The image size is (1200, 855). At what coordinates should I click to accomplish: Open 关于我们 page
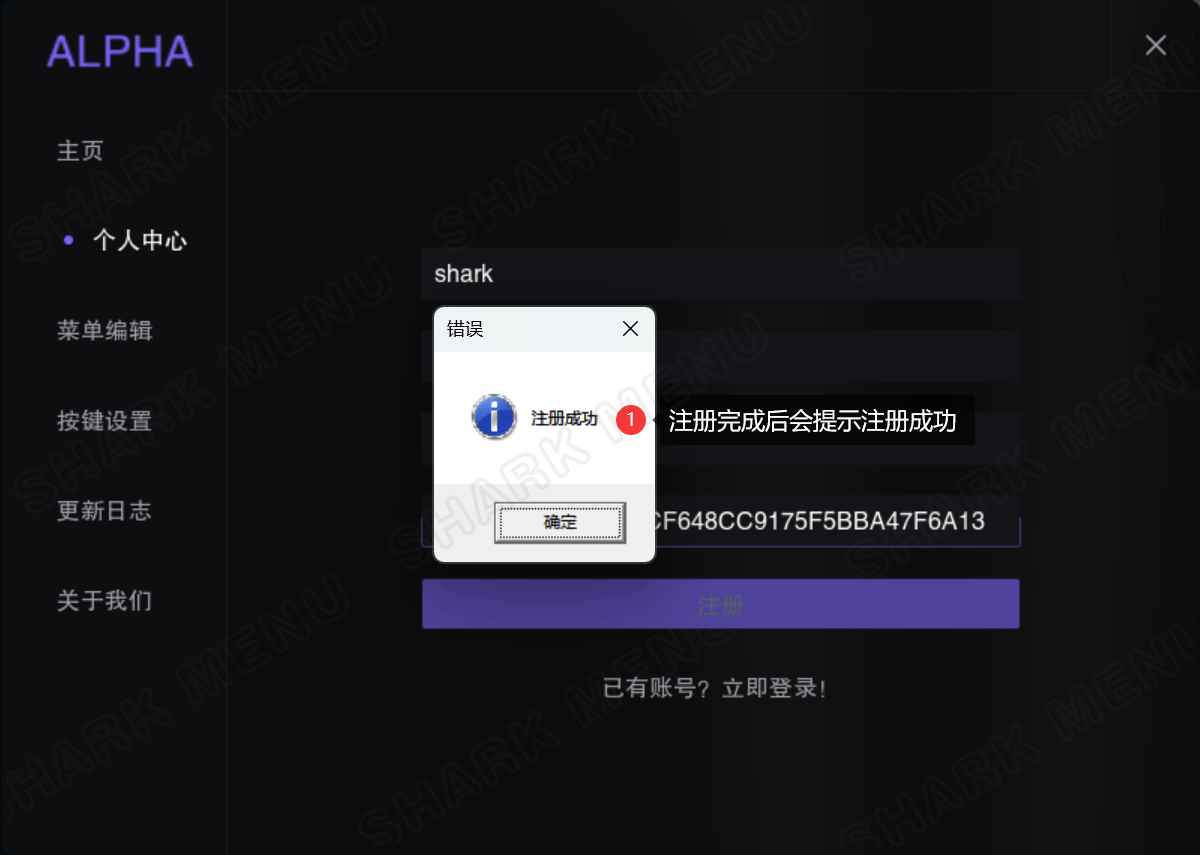tap(104, 601)
